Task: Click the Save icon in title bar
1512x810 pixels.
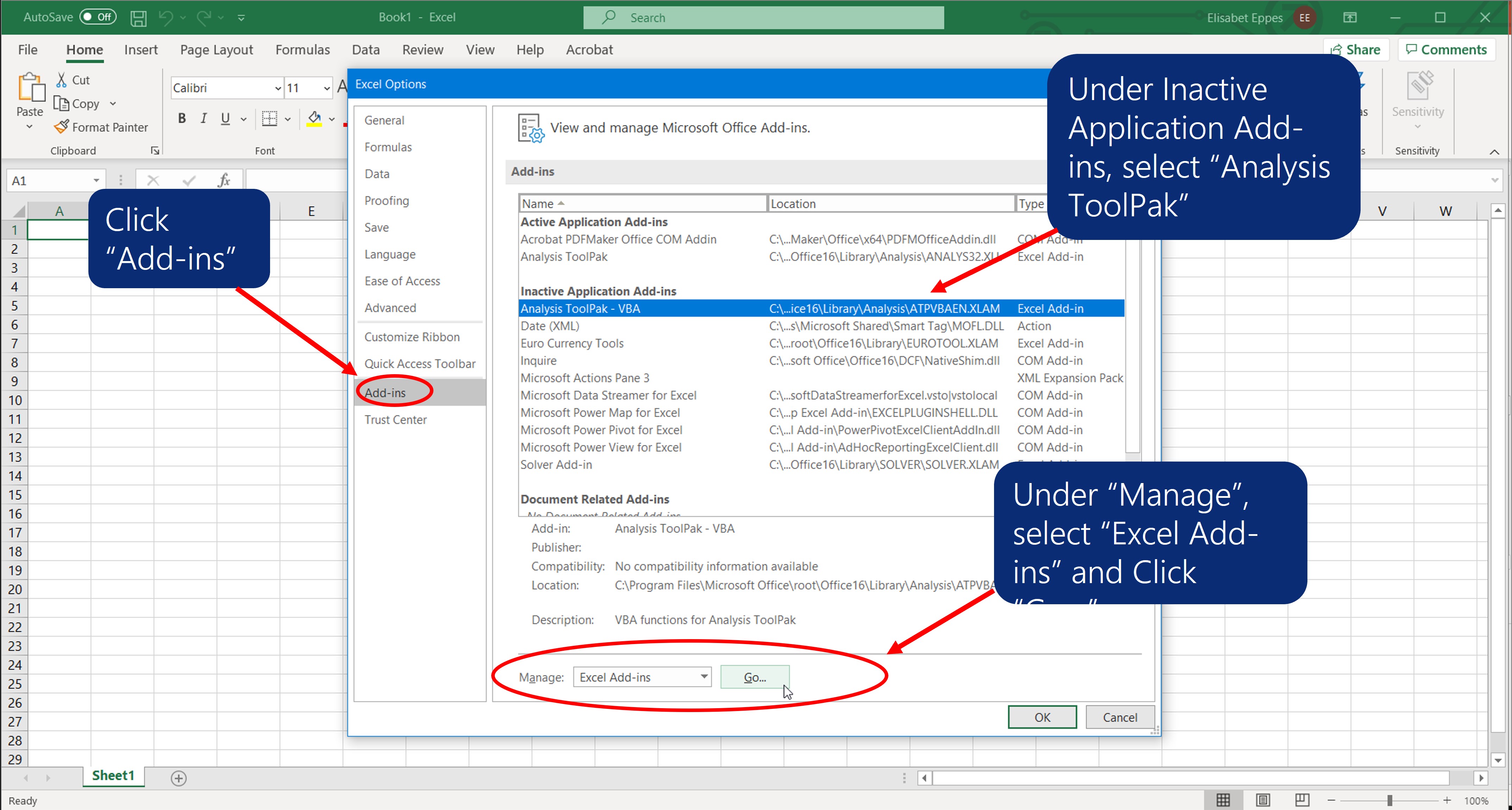Action: 138,18
